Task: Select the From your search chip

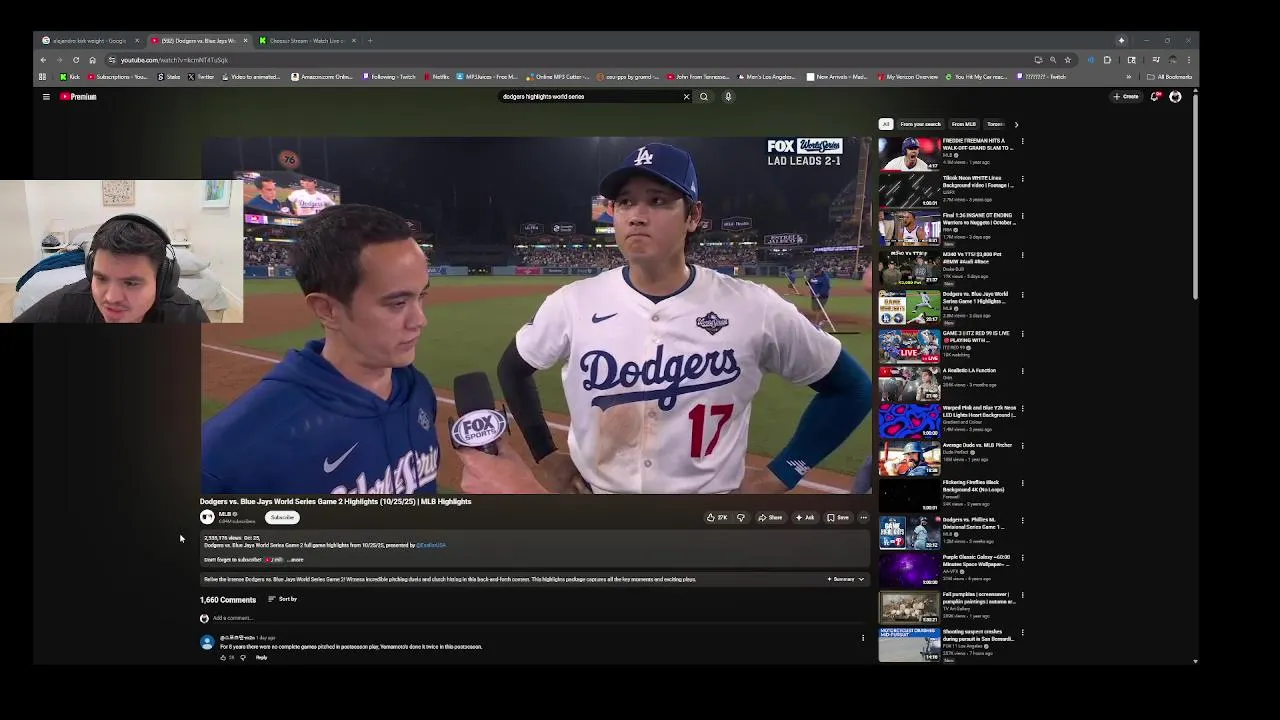Action: (920, 124)
